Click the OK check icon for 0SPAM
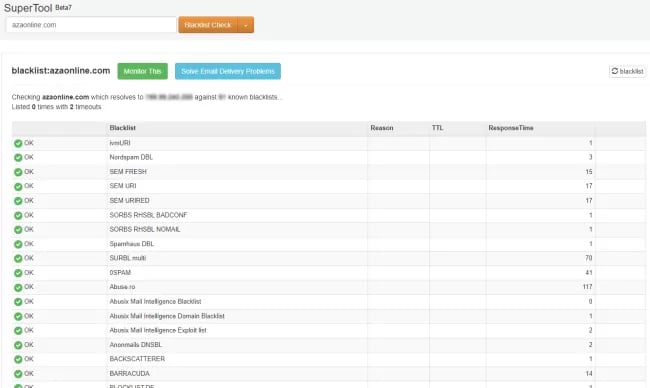Viewport: 650px width, 388px height. coord(18,273)
